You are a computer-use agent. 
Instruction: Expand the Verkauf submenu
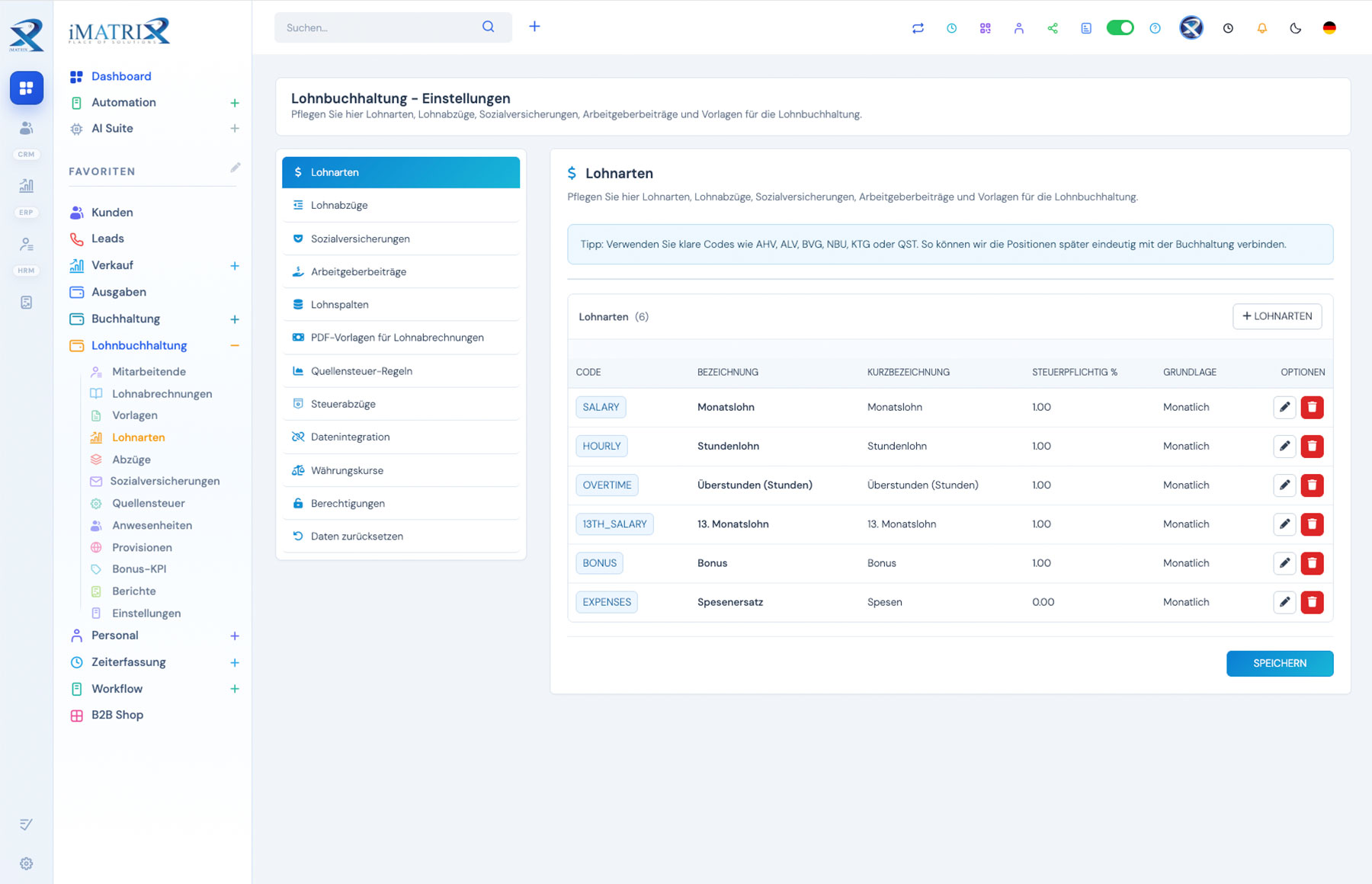tap(235, 266)
